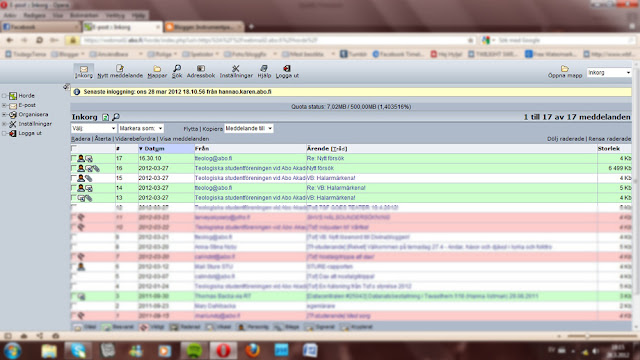The height and width of the screenshot is (360, 640).
Task: Click the Rensa raderade link
Action: click(x=610, y=139)
